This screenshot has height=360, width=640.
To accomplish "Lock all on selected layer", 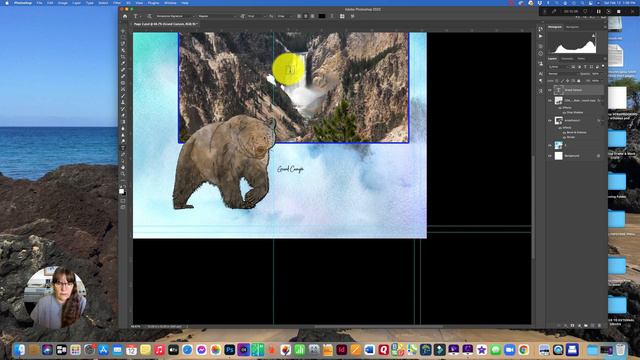I will [x=578, y=81].
